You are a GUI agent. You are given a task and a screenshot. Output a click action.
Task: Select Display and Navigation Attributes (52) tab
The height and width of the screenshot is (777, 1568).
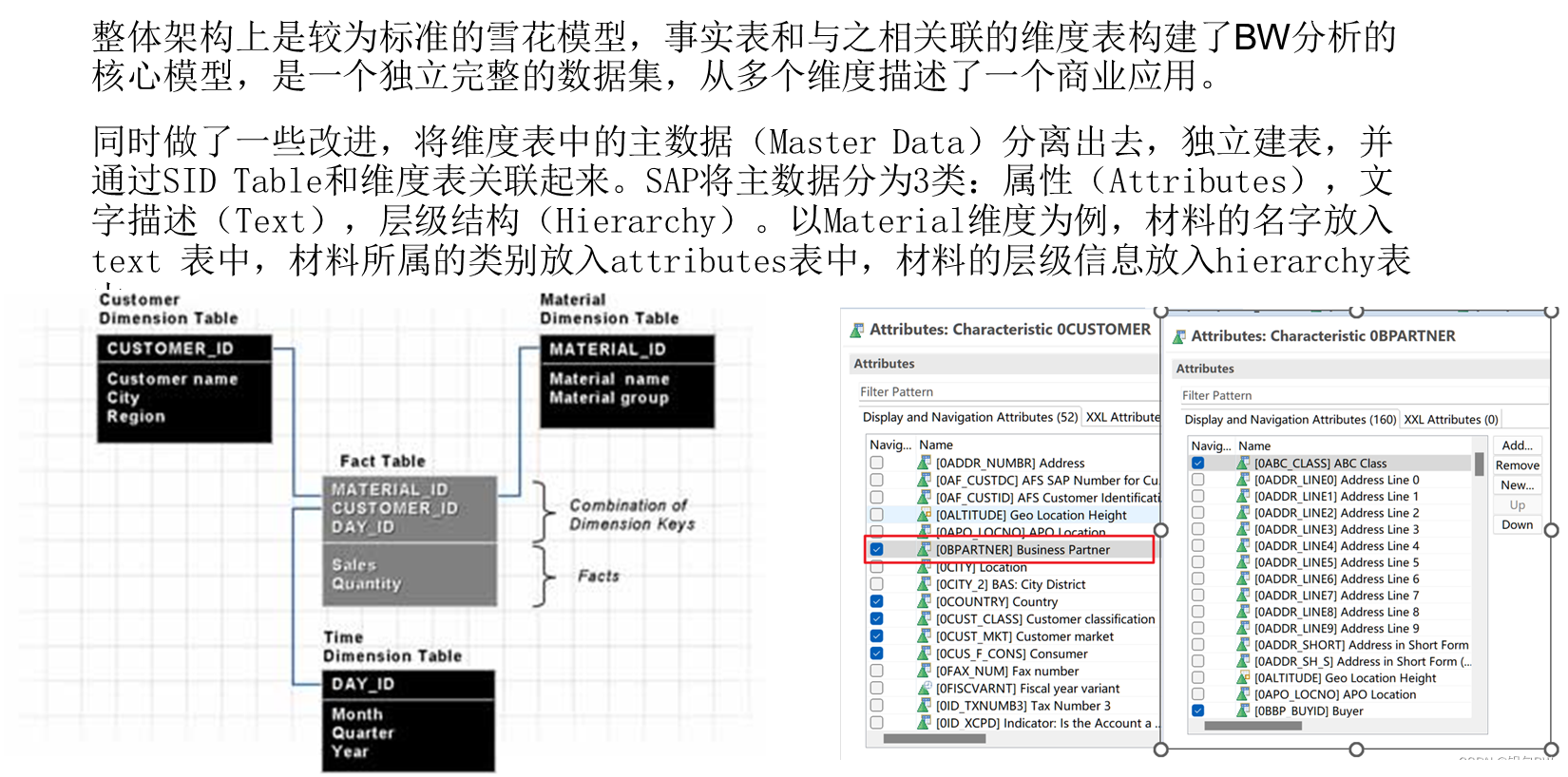pyautogui.click(x=970, y=417)
